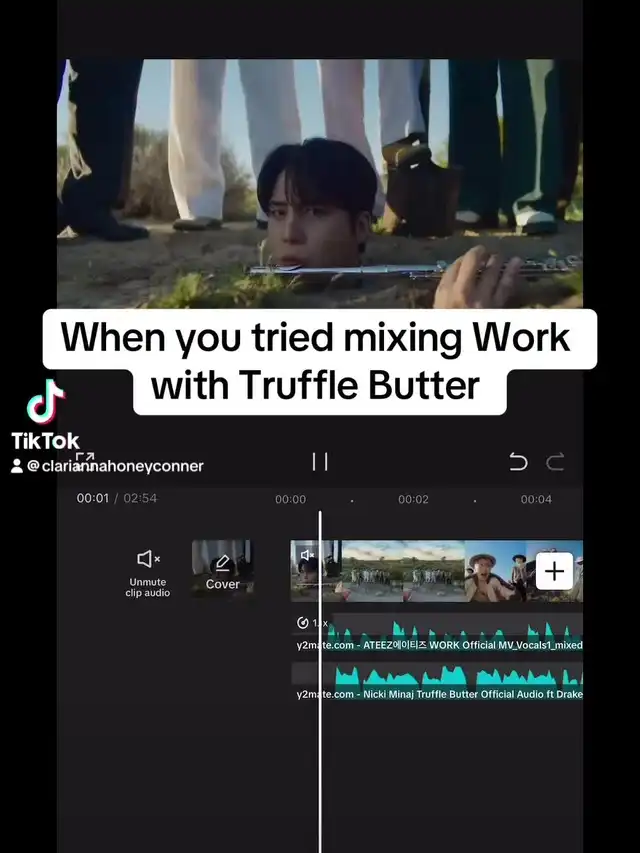
Task: Select the landscape group scene video clip
Action: [403, 571]
